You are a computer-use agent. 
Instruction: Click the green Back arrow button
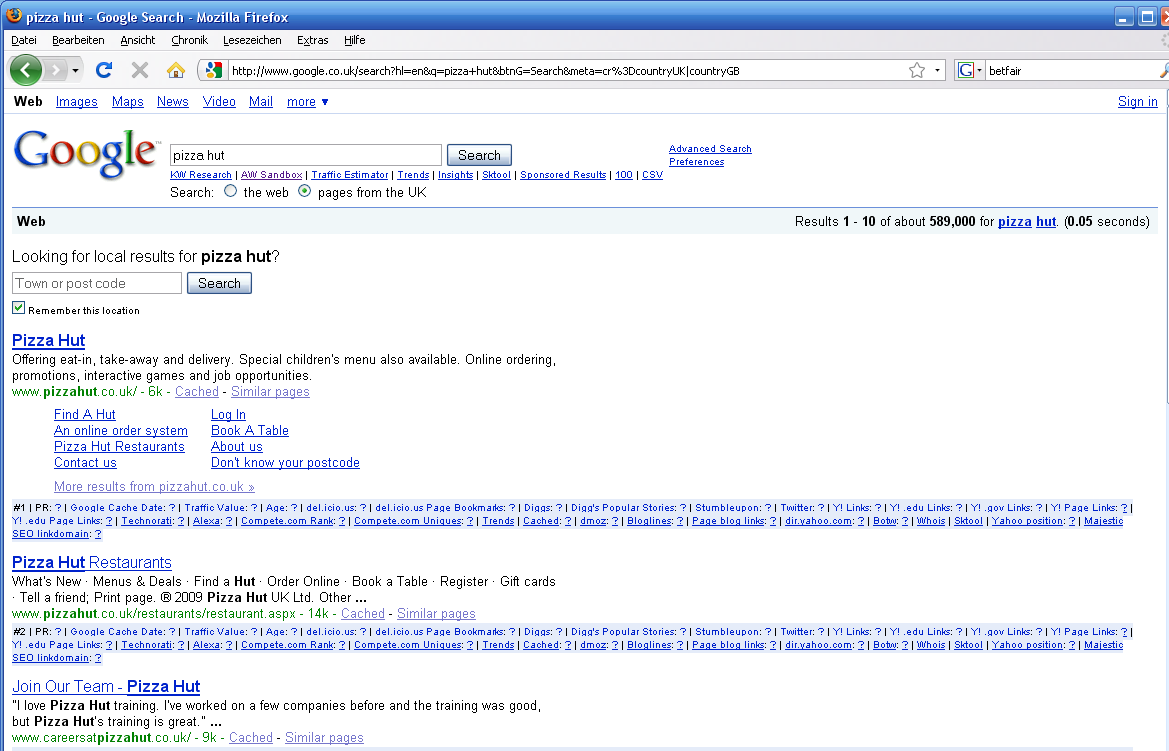(25, 71)
